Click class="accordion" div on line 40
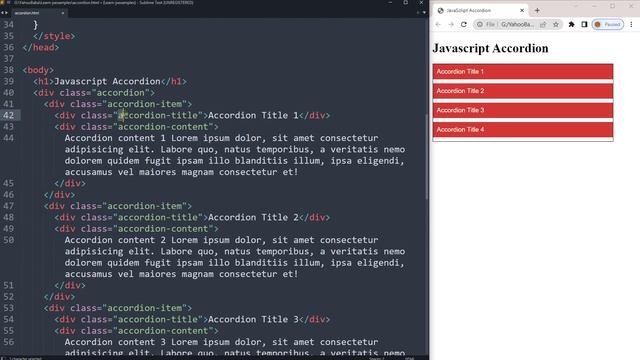This screenshot has height=360, width=640. [94, 93]
